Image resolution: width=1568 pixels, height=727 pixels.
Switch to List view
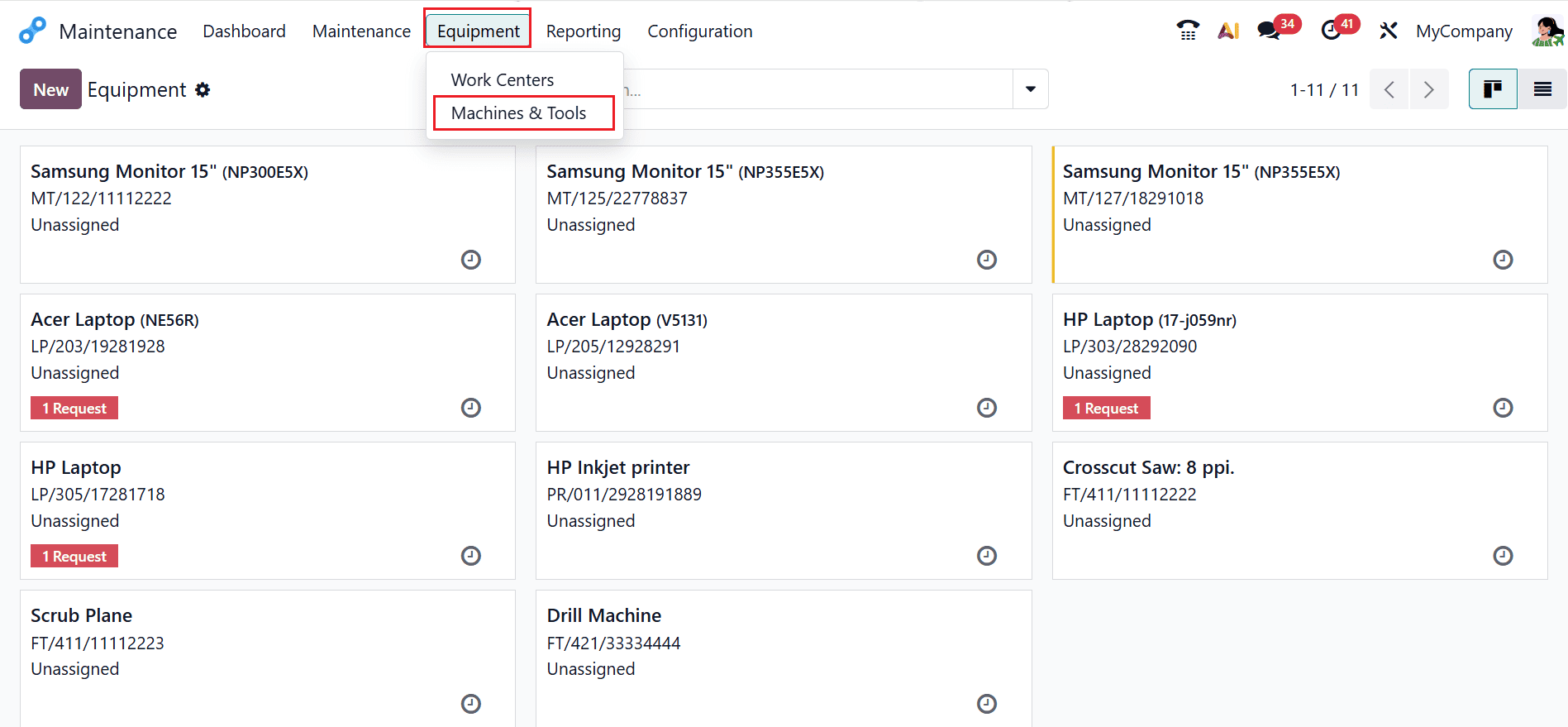(x=1542, y=88)
